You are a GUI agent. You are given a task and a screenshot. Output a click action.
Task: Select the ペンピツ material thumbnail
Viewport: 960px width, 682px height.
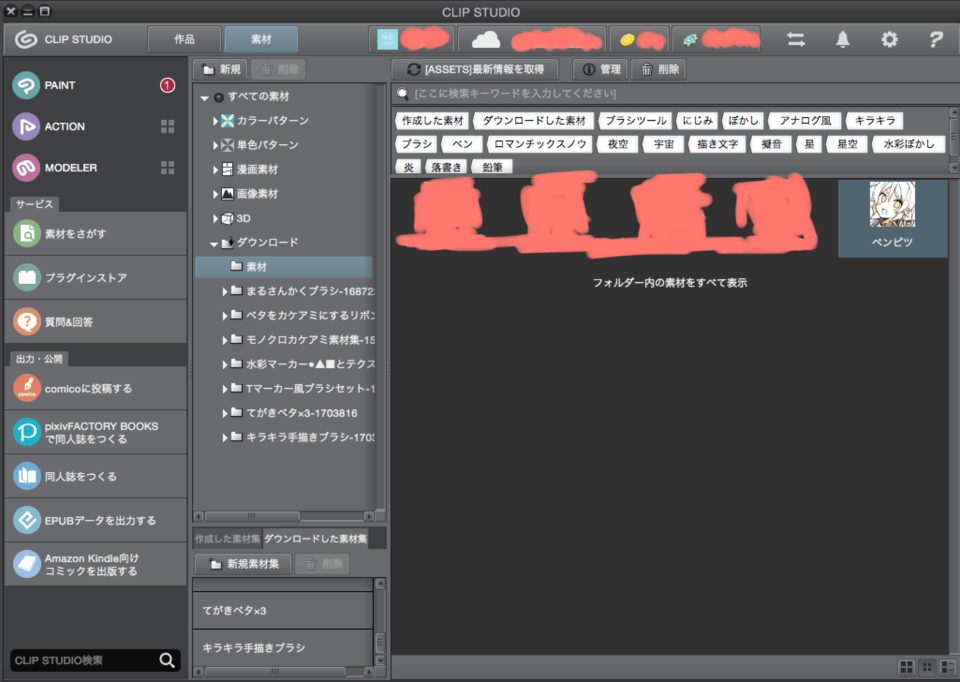pos(892,218)
